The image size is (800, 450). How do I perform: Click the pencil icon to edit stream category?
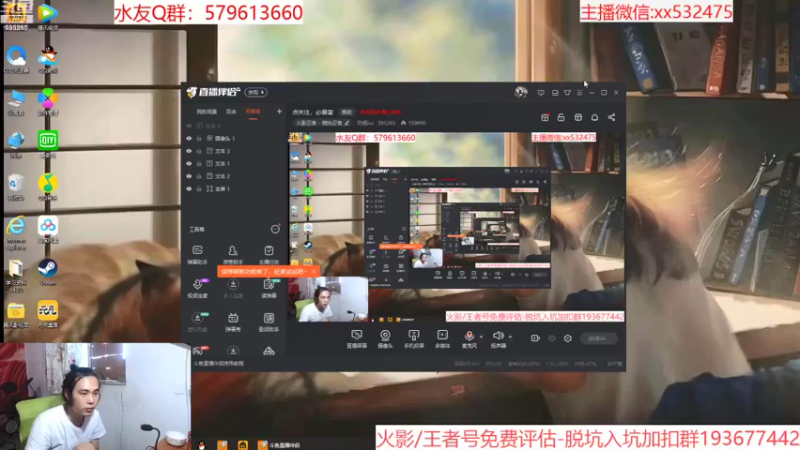[347, 123]
